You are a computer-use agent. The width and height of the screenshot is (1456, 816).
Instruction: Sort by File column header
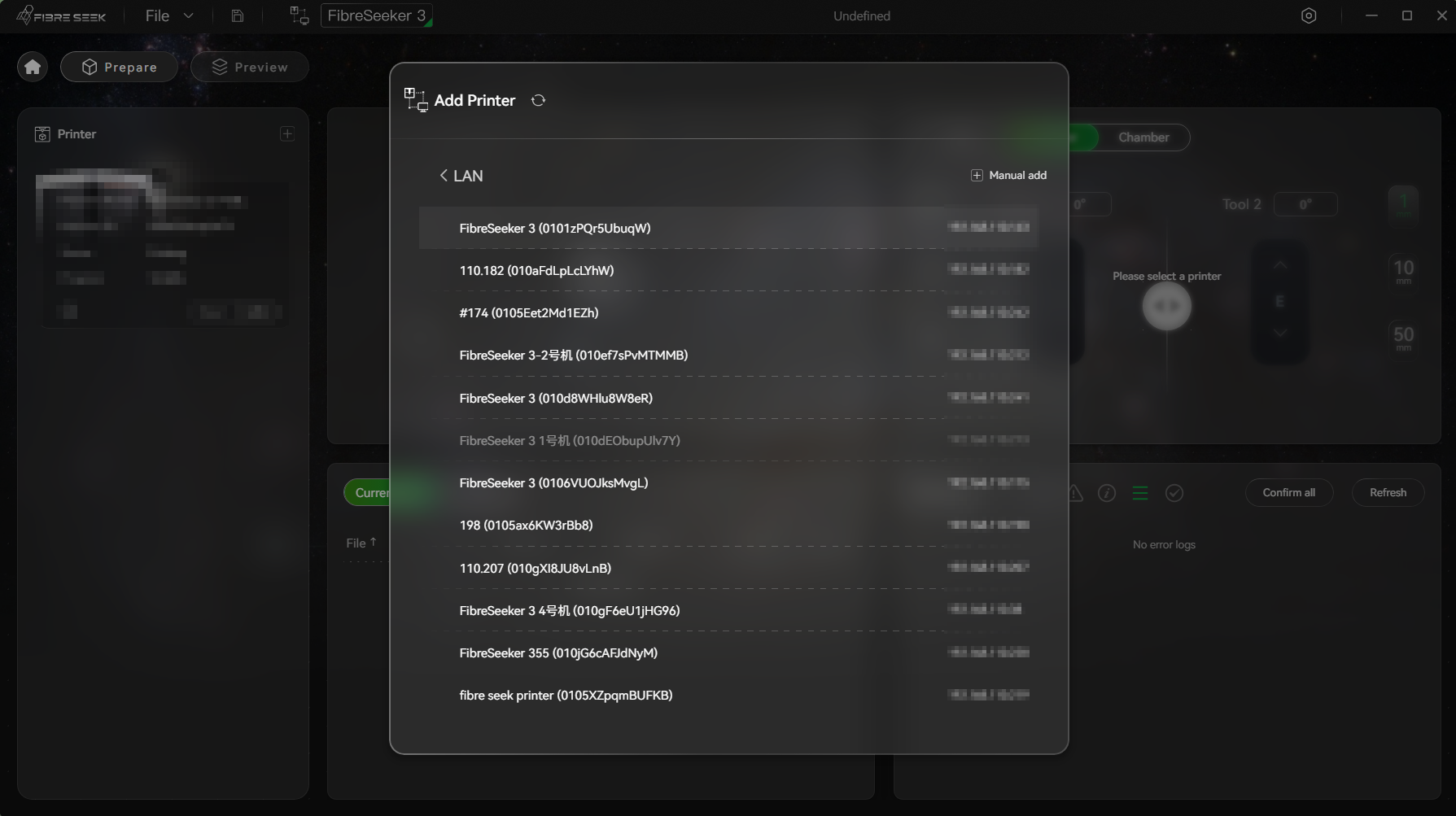click(x=361, y=543)
